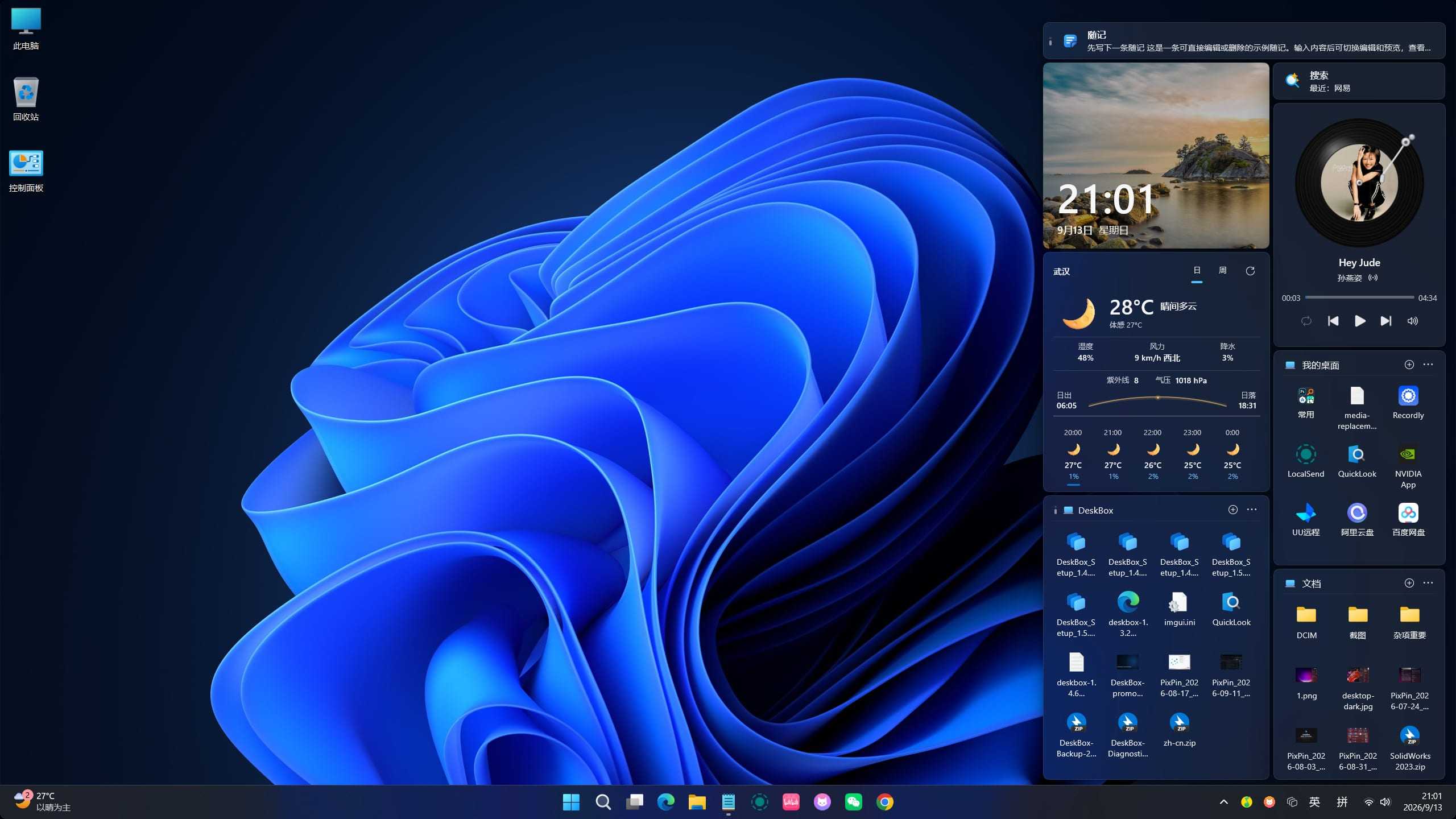Open NVIDIA App icon
Screen dimensions: 1456x819
tap(1408, 466)
